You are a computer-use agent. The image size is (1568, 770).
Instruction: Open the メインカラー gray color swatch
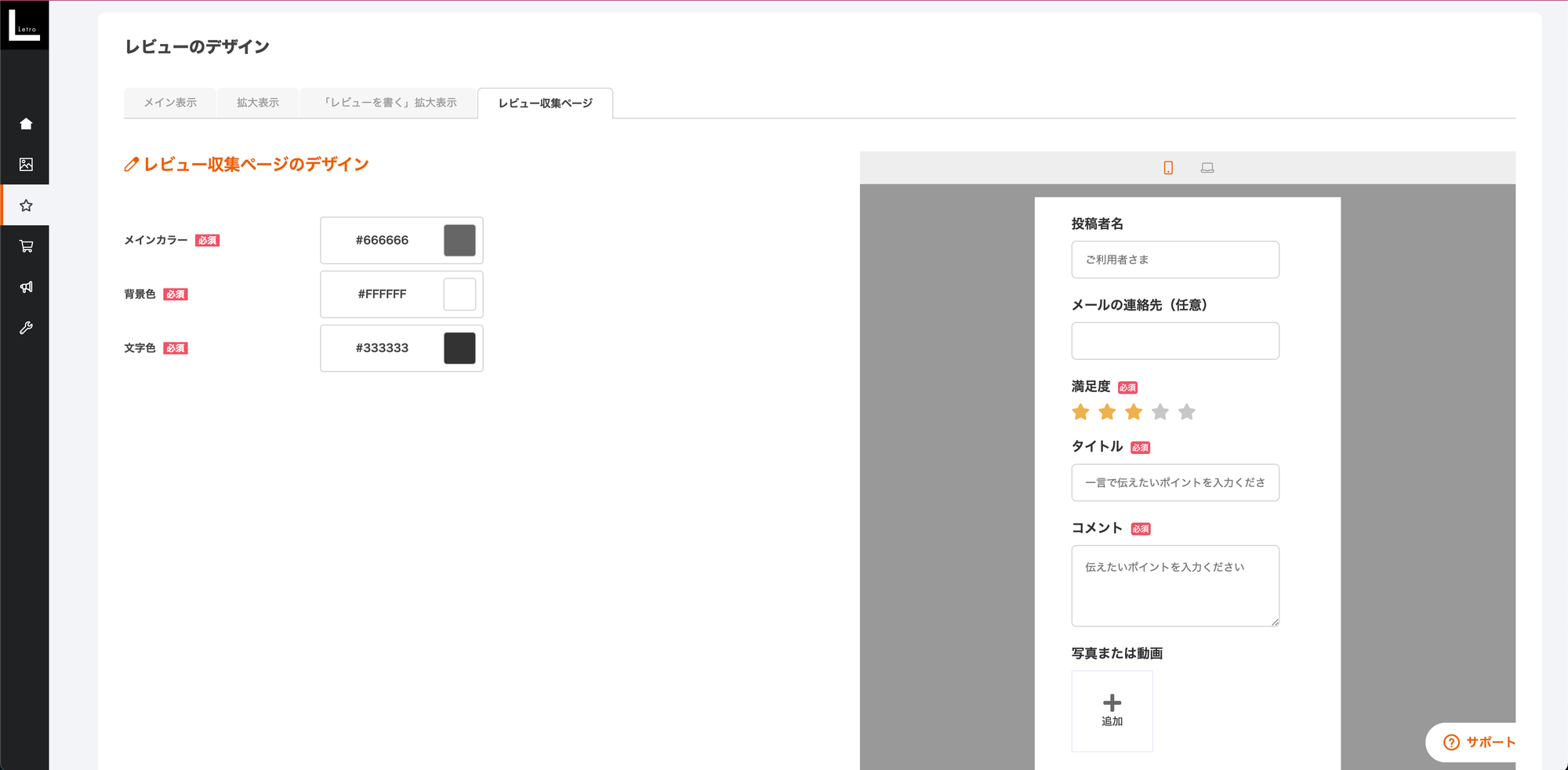pyautogui.click(x=459, y=241)
